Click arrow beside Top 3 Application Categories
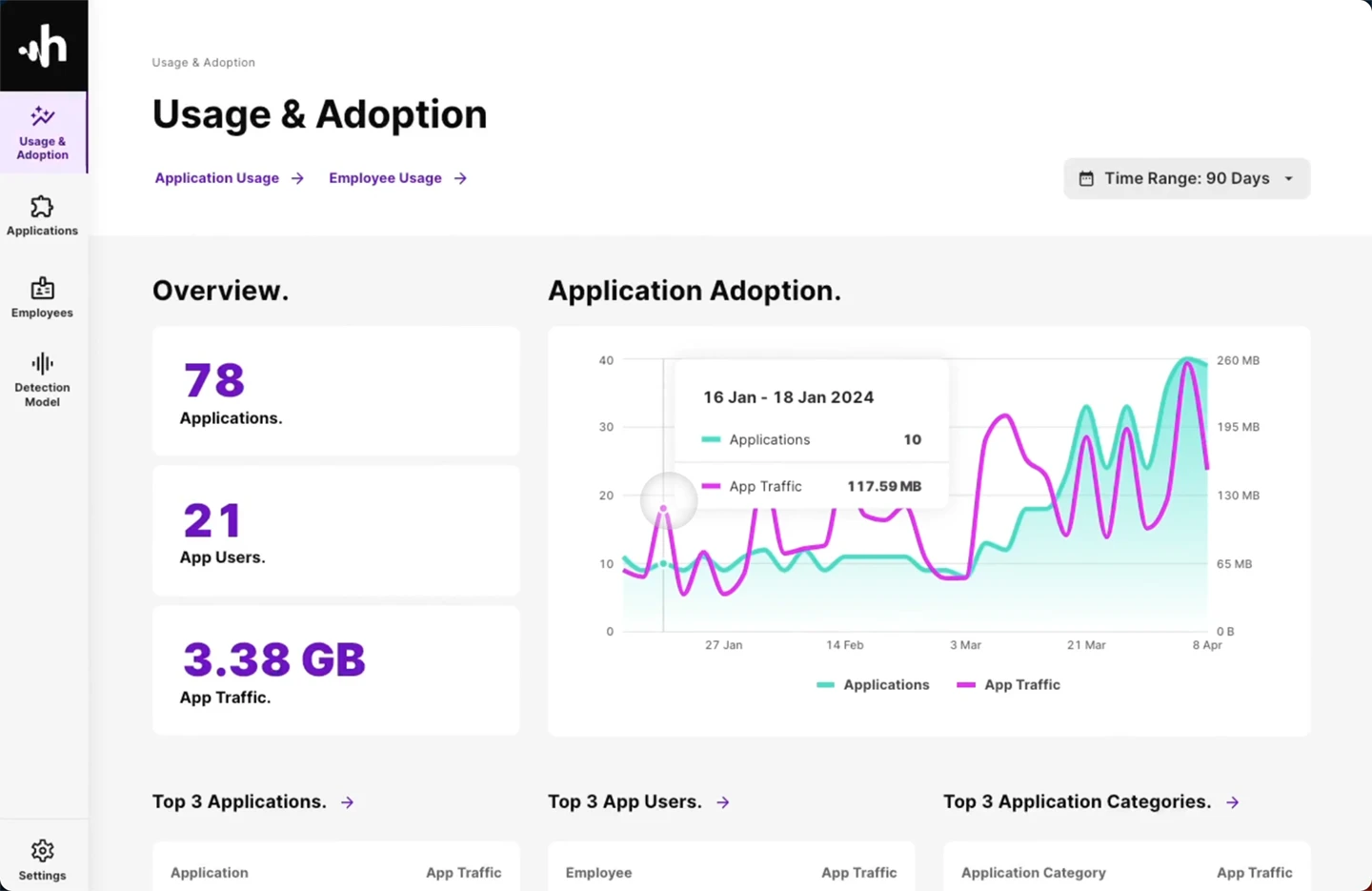The height and width of the screenshot is (891, 1372). click(1233, 802)
